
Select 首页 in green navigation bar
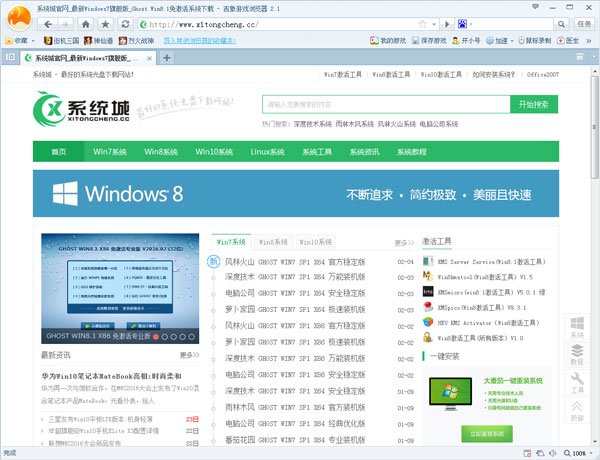point(59,152)
